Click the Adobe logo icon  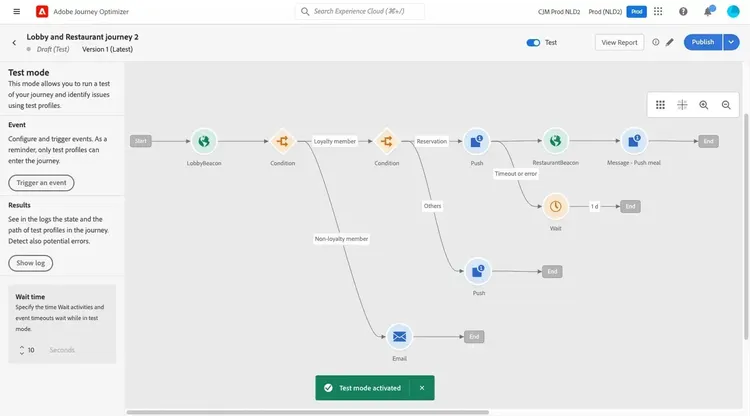[x=42, y=11]
